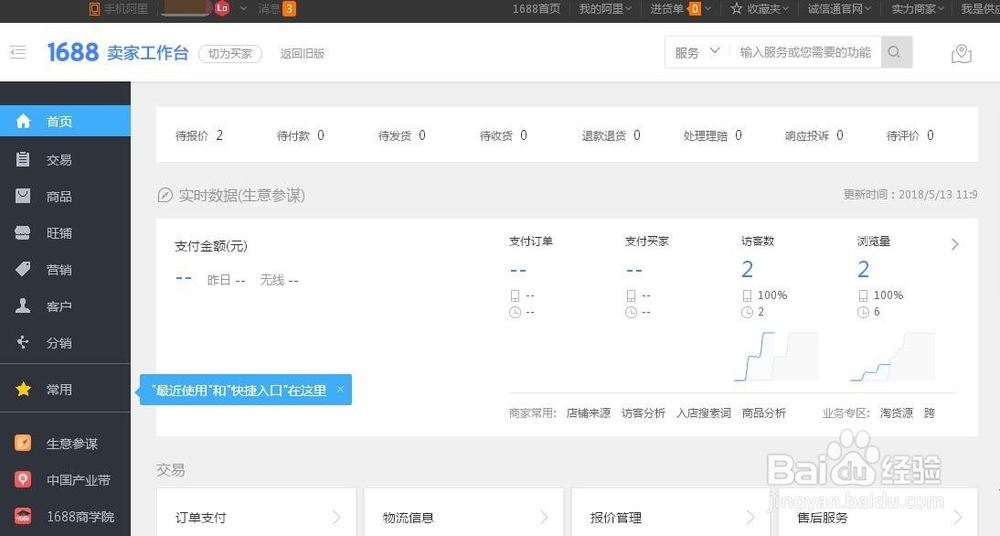Click the star icon beside 收藏夹
Image resolution: width=1000 pixels, height=536 pixels.
[x=737, y=8]
